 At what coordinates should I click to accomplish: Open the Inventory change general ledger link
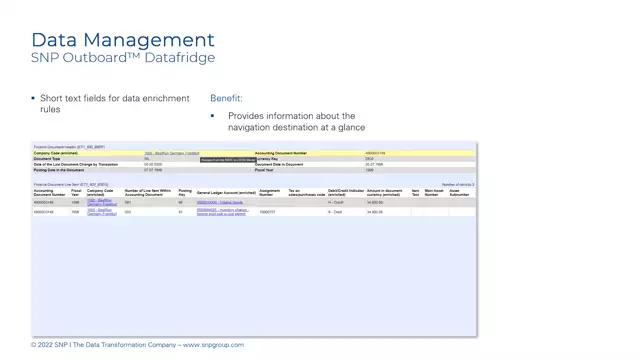click(222, 212)
